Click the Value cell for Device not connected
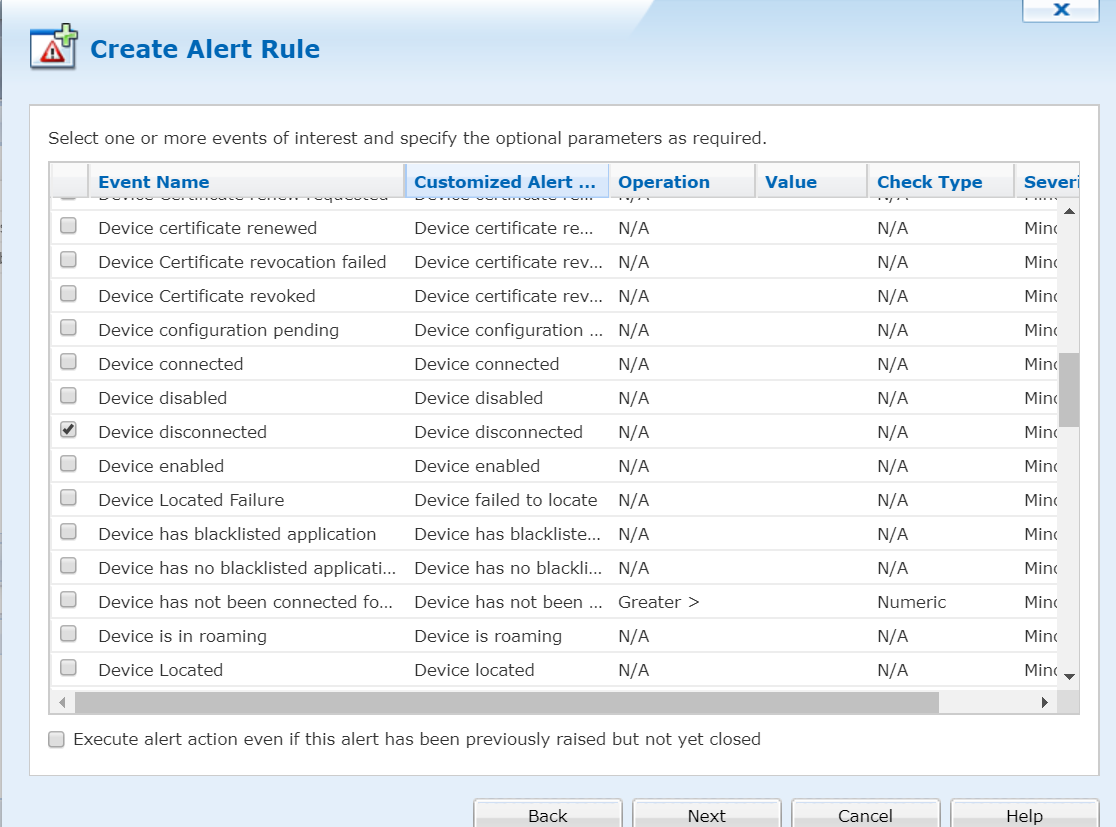The height and width of the screenshot is (827, 1116). pos(810,602)
